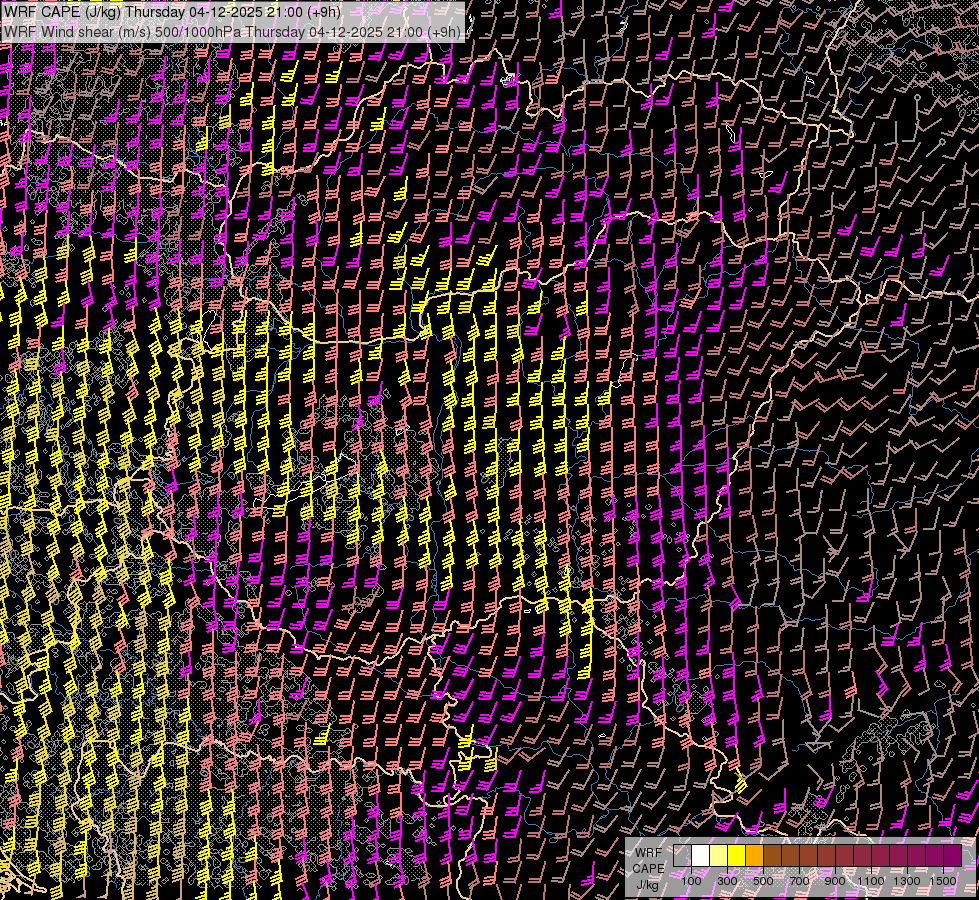979x900 pixels.
Task: Select the pale yellow CAPE legend swatch
Action: (x=718, y=856)
